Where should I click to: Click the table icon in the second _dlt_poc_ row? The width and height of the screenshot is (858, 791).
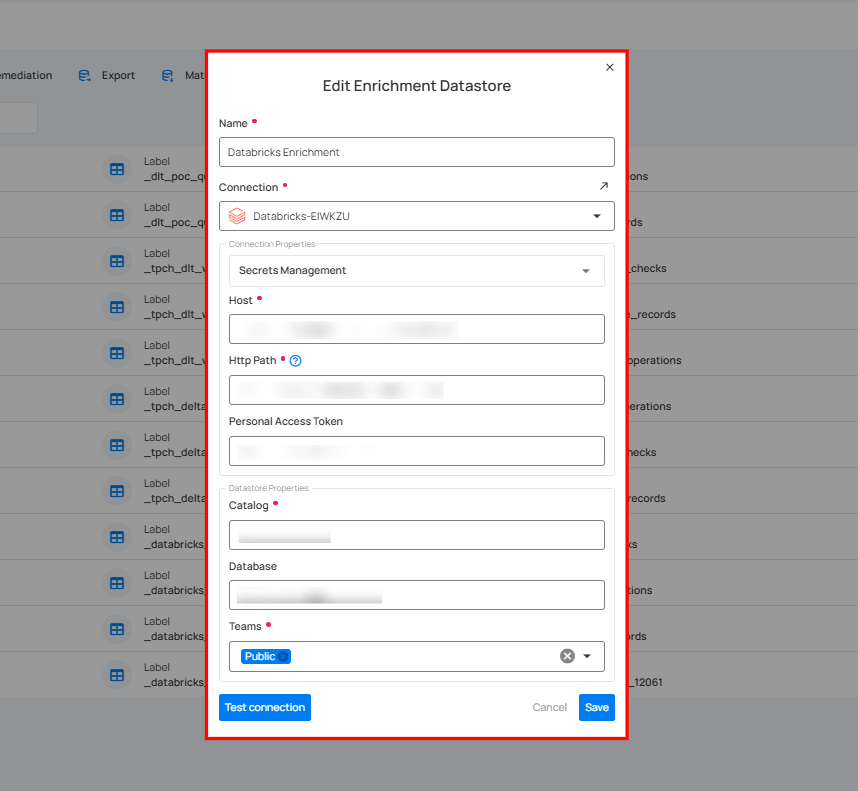pos(117,216)
